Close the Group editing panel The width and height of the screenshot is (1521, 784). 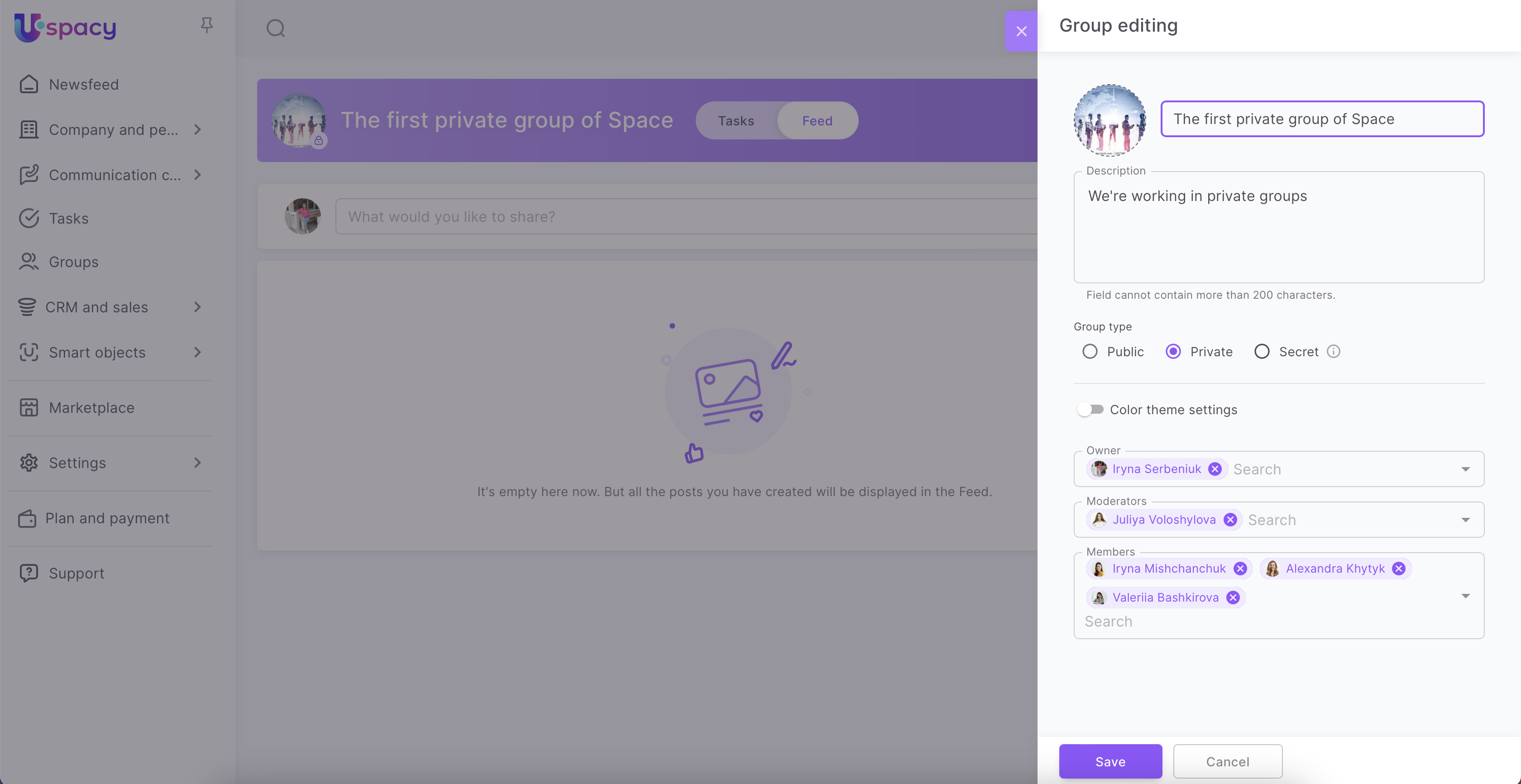[x=1021, y=31]
